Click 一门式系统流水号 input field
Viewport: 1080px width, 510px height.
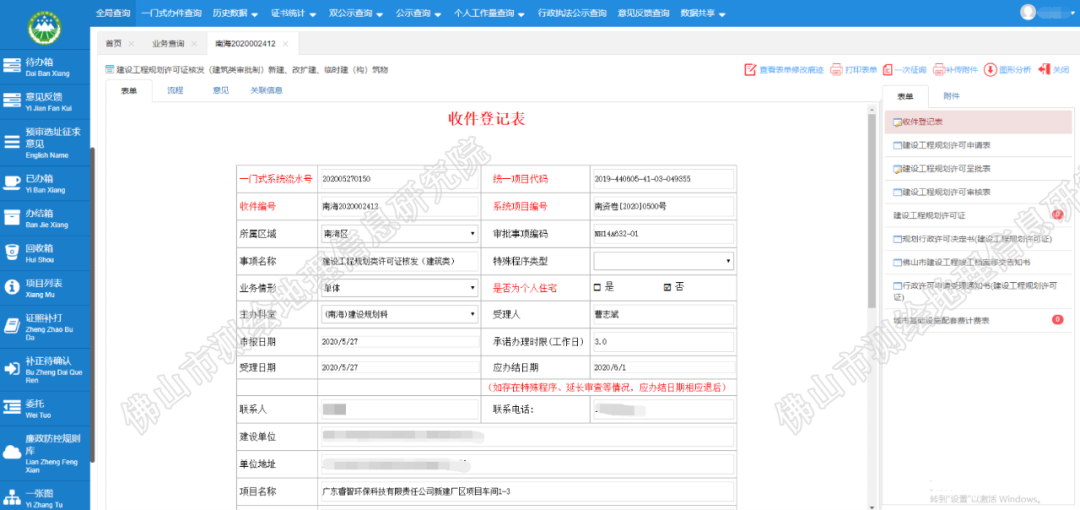399,179
